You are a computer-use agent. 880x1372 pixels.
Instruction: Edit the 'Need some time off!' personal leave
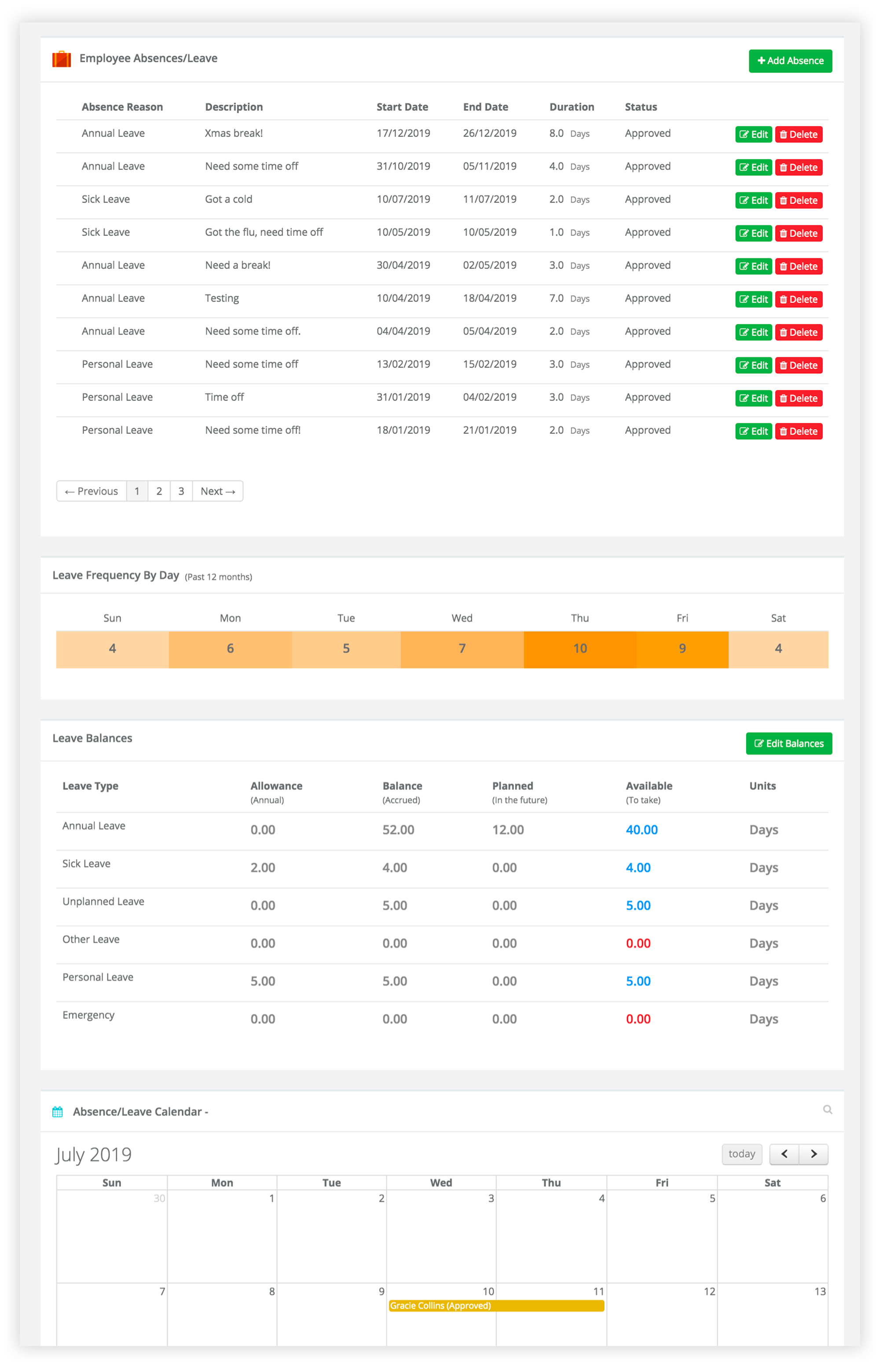coord(753,431)
